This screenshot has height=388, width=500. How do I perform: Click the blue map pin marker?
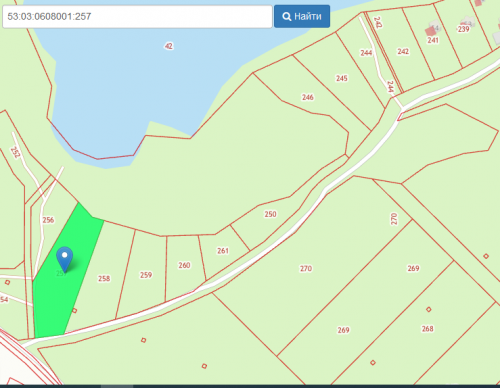[65, 259]
